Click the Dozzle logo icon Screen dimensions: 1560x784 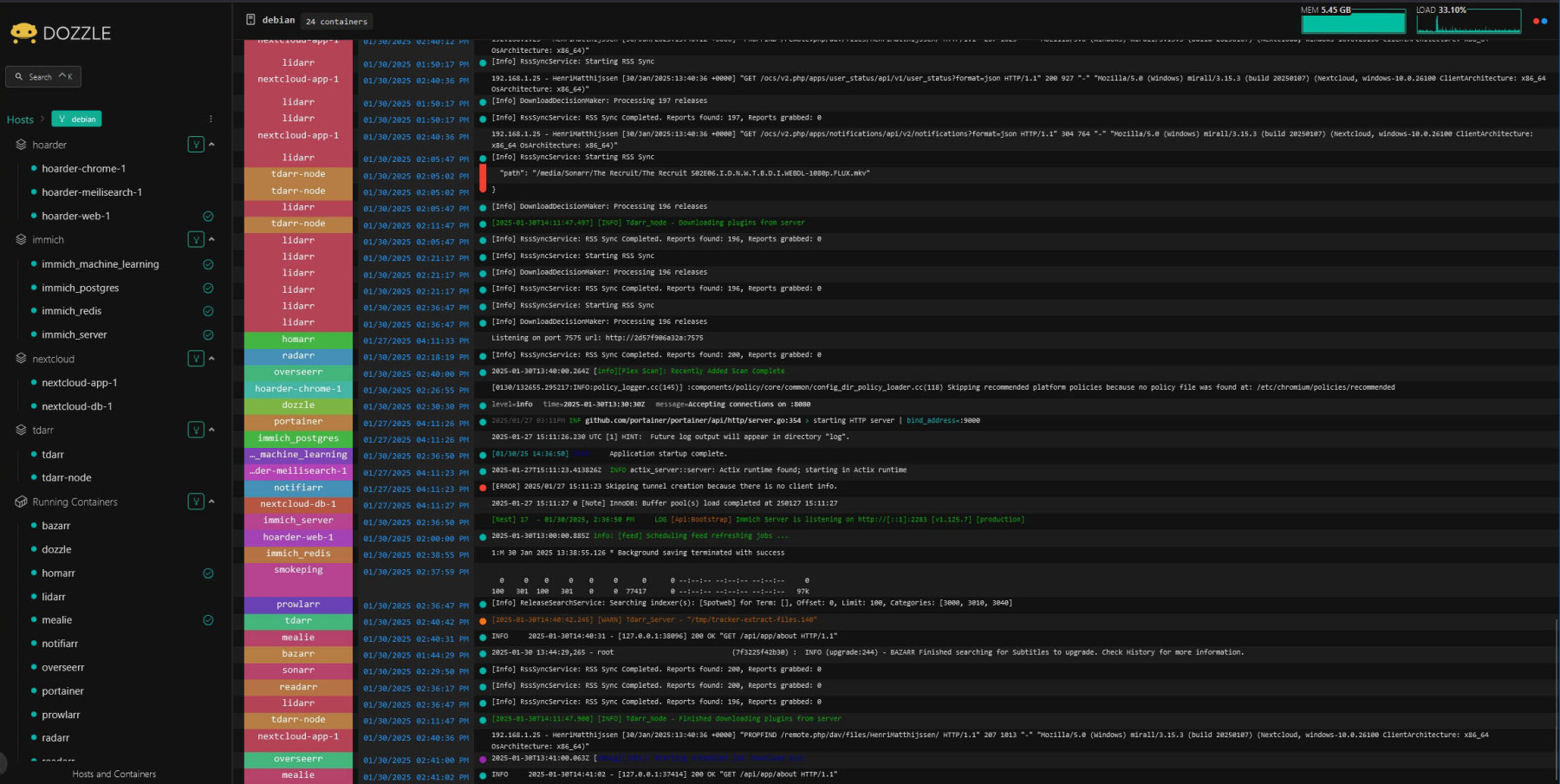coord(23,33)
